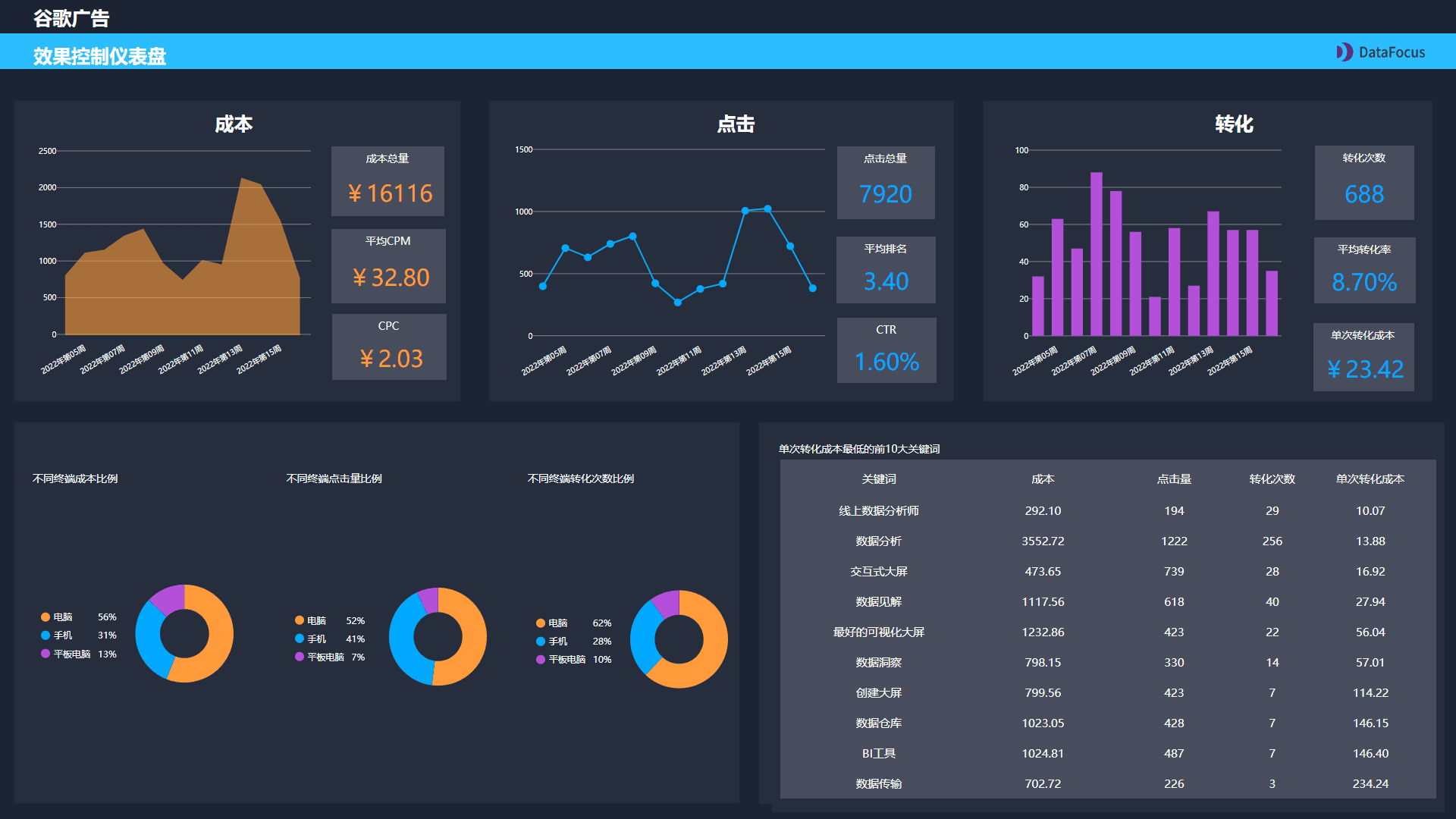Select the 数据见解 keyword cell
Screen dimensions: 1456x819
(x=879, y=601)
